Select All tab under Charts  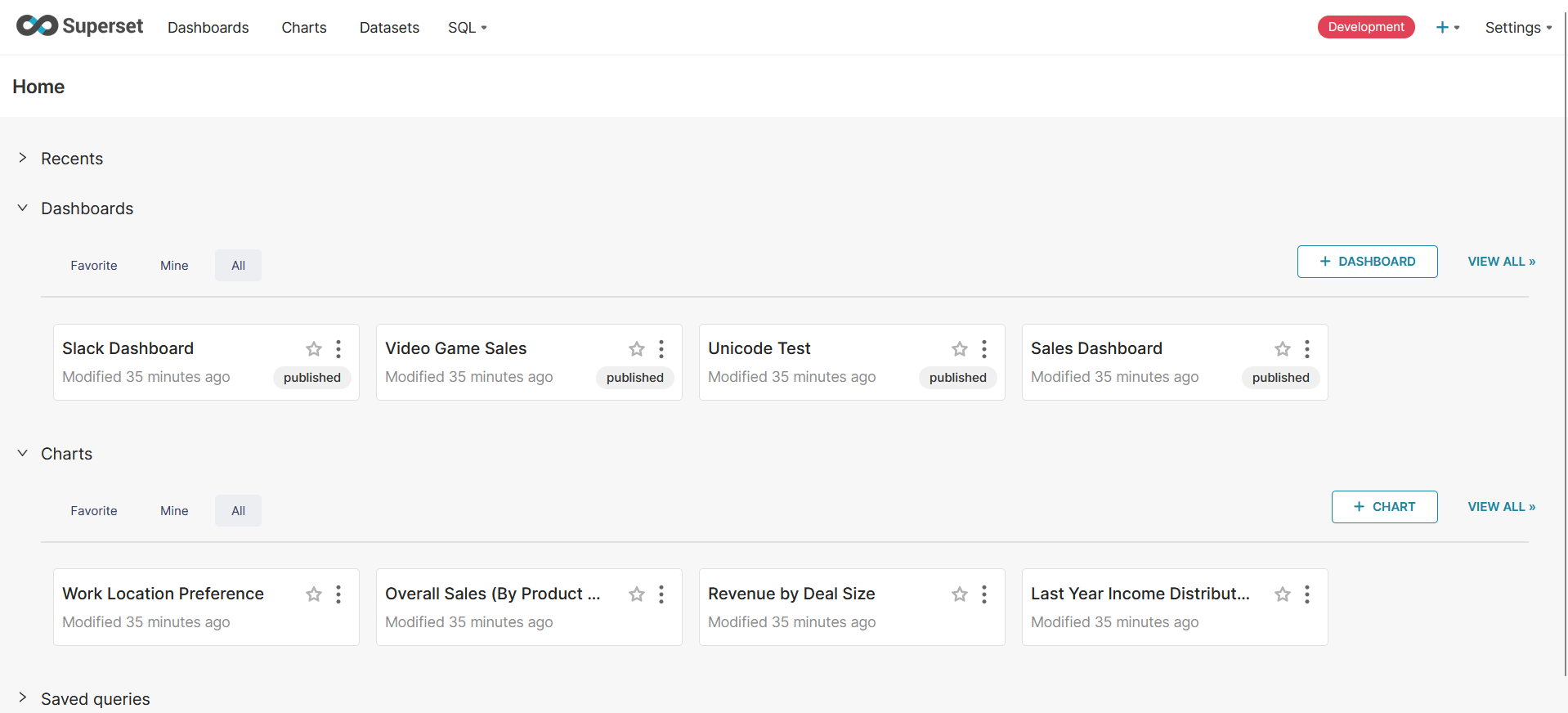pos(238,510)
